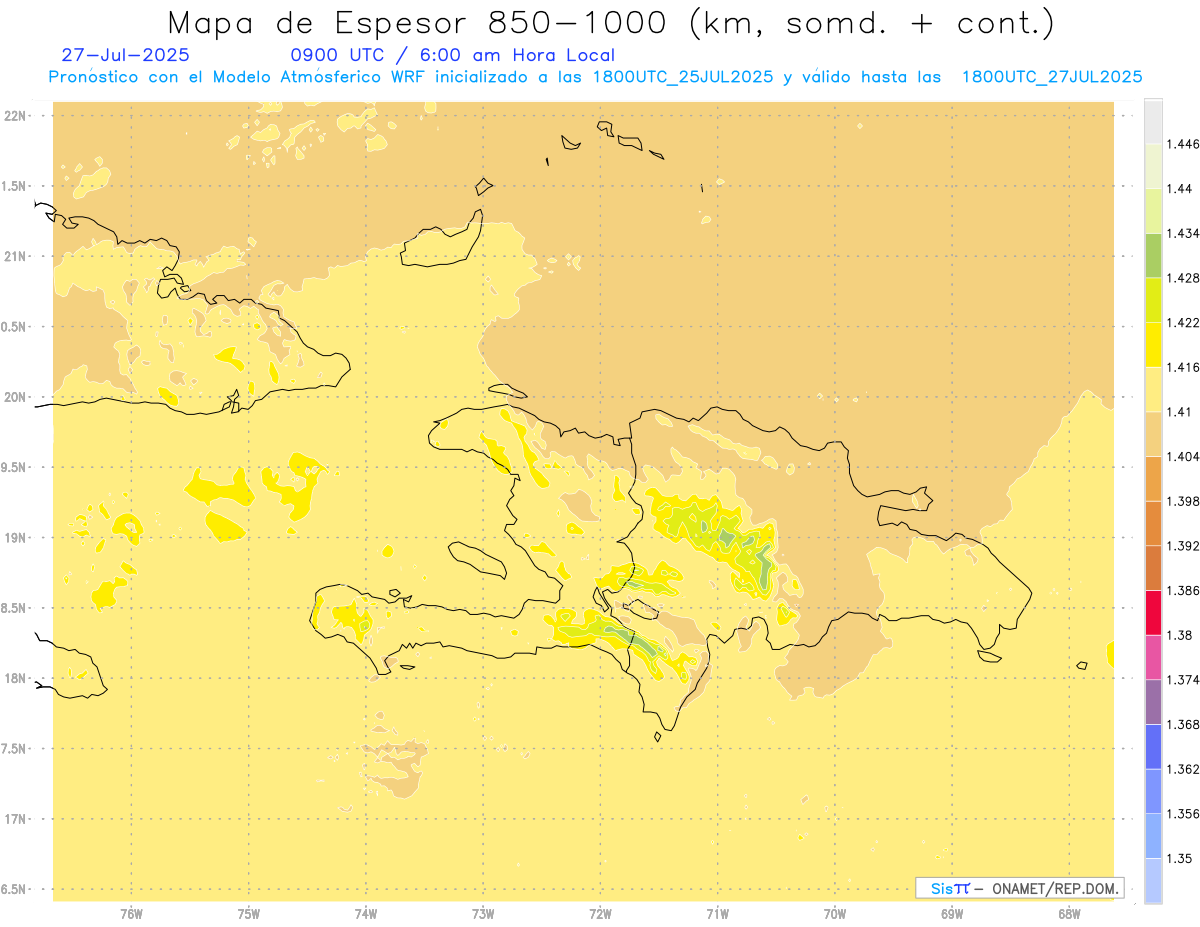1200x927 pixels.
Task: Select the bright yellow swatch between 1.416 and 1.422
Action: pyautogui.click(x=1153, y=345)
